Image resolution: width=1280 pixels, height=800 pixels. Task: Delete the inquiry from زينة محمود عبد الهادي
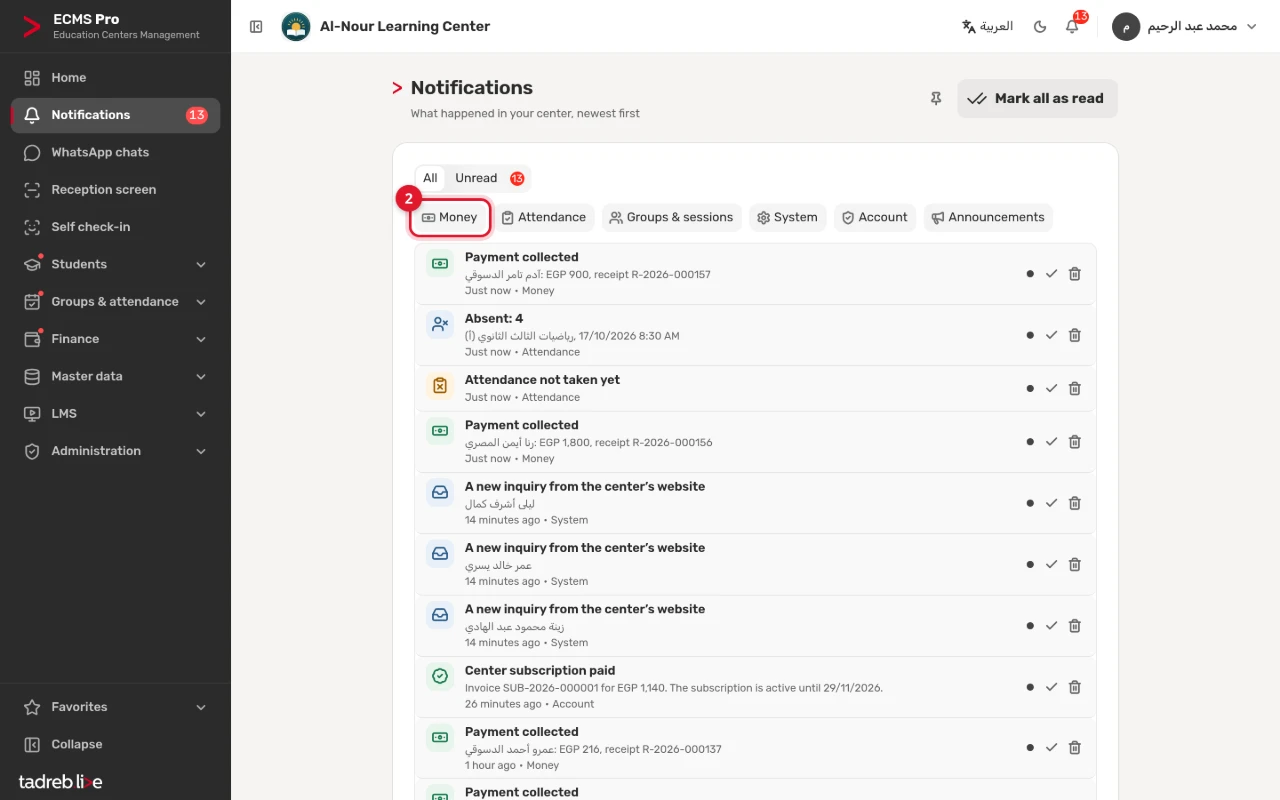1075,626
